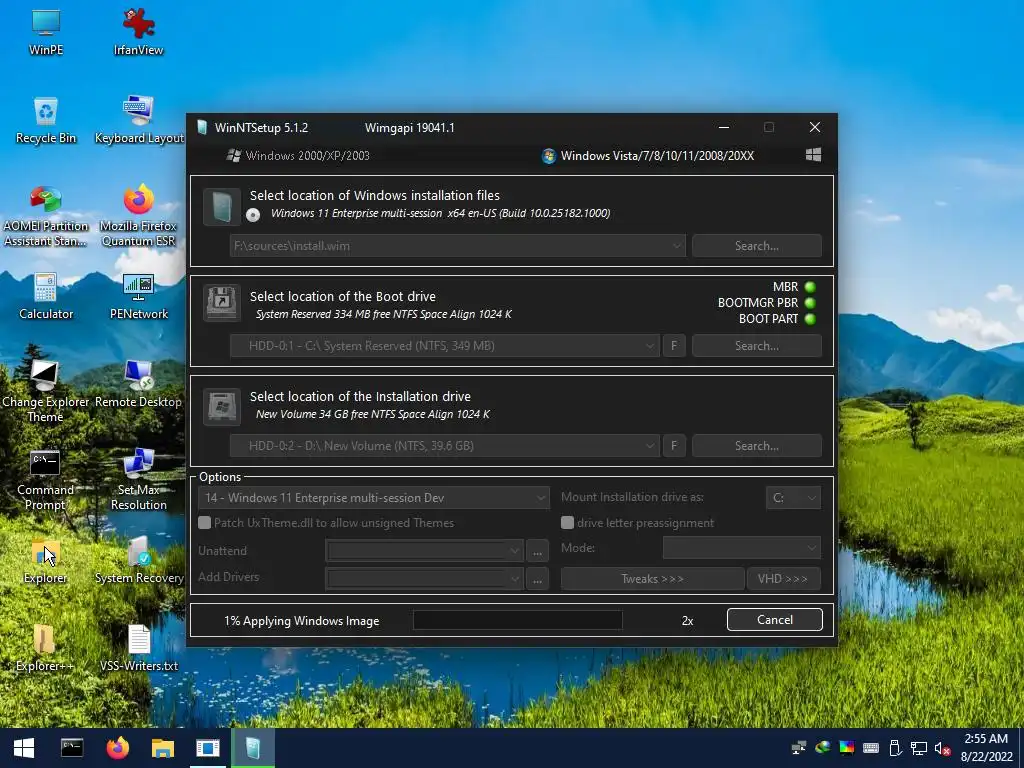The width and height of the screenshot is (1024, 768).
Task: Expand the Installation drive HDD-0:2 dropdown
Action: coord(650,446)
